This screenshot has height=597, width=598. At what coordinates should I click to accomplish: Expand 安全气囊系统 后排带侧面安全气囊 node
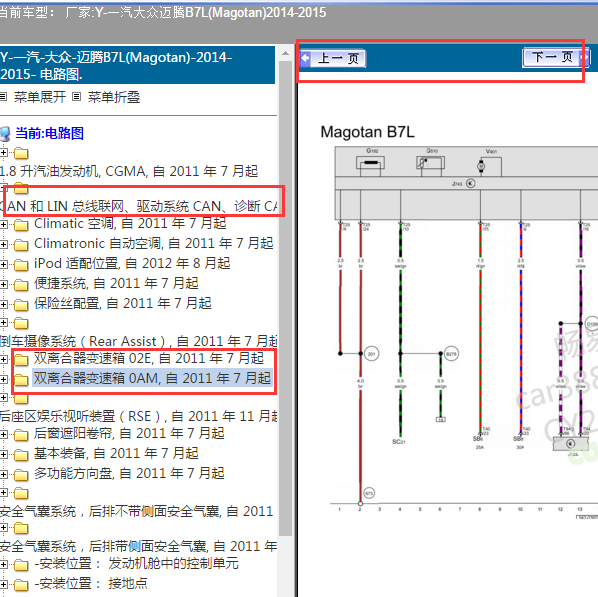(x=3, y=528)
